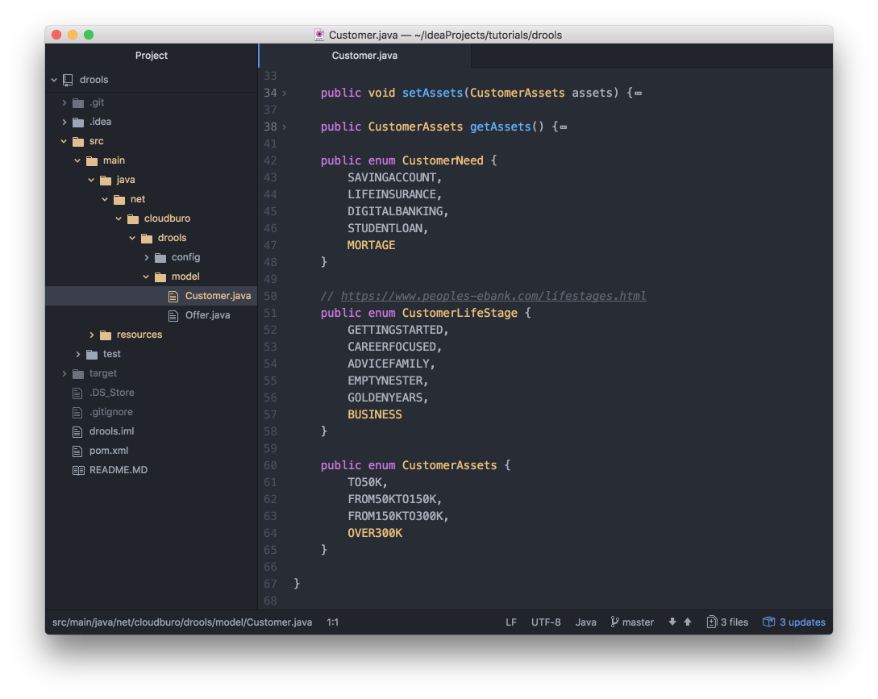The height and width of the screenshot is (699, 878).
Task: Unfold the collapsed getAssets method at line 38
Action: (284, 127)
